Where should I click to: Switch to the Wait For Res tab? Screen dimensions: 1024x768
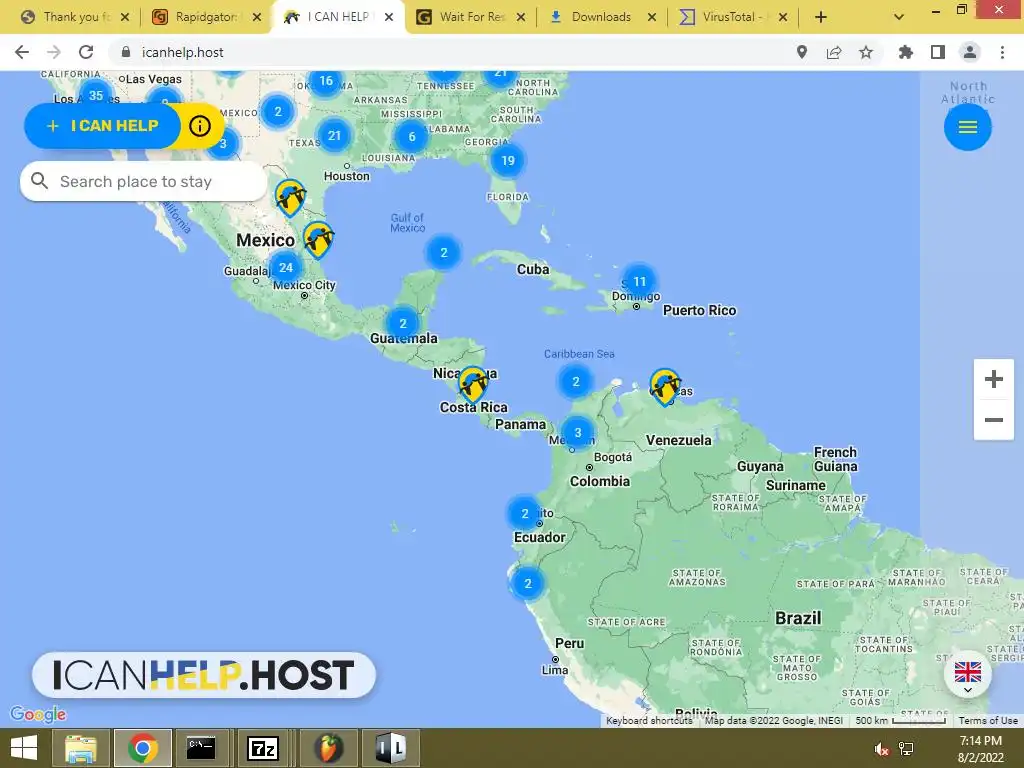pos(472,17)
